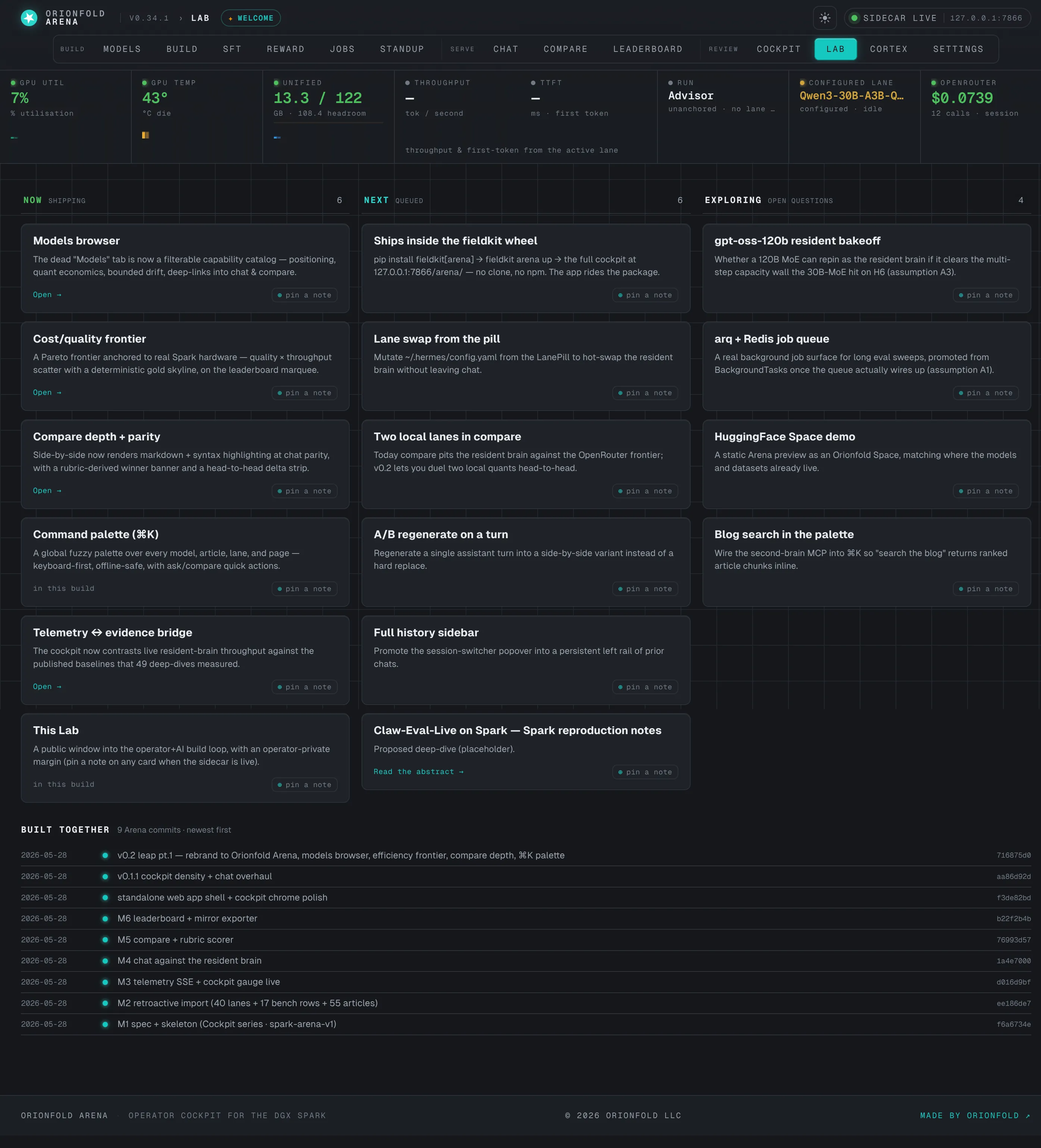
Task: Go to the Compare tab
Action: (566, 49)
